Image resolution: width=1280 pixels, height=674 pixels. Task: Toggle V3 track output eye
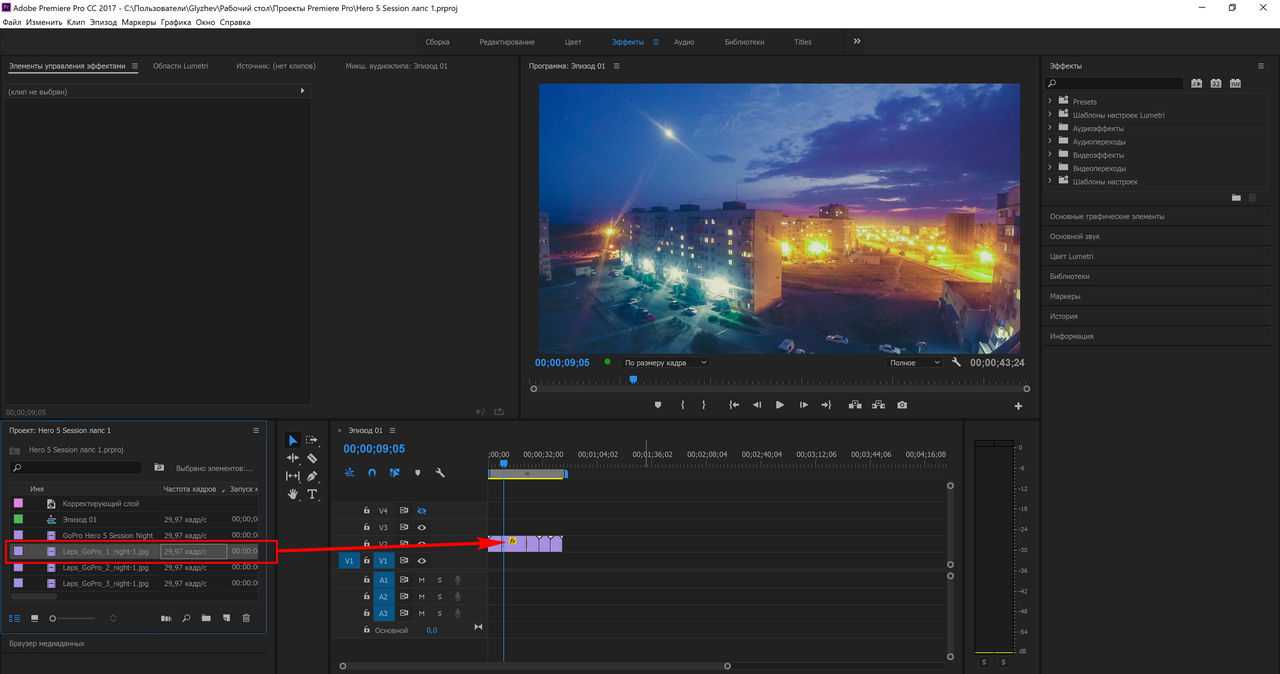click(422, 528)
